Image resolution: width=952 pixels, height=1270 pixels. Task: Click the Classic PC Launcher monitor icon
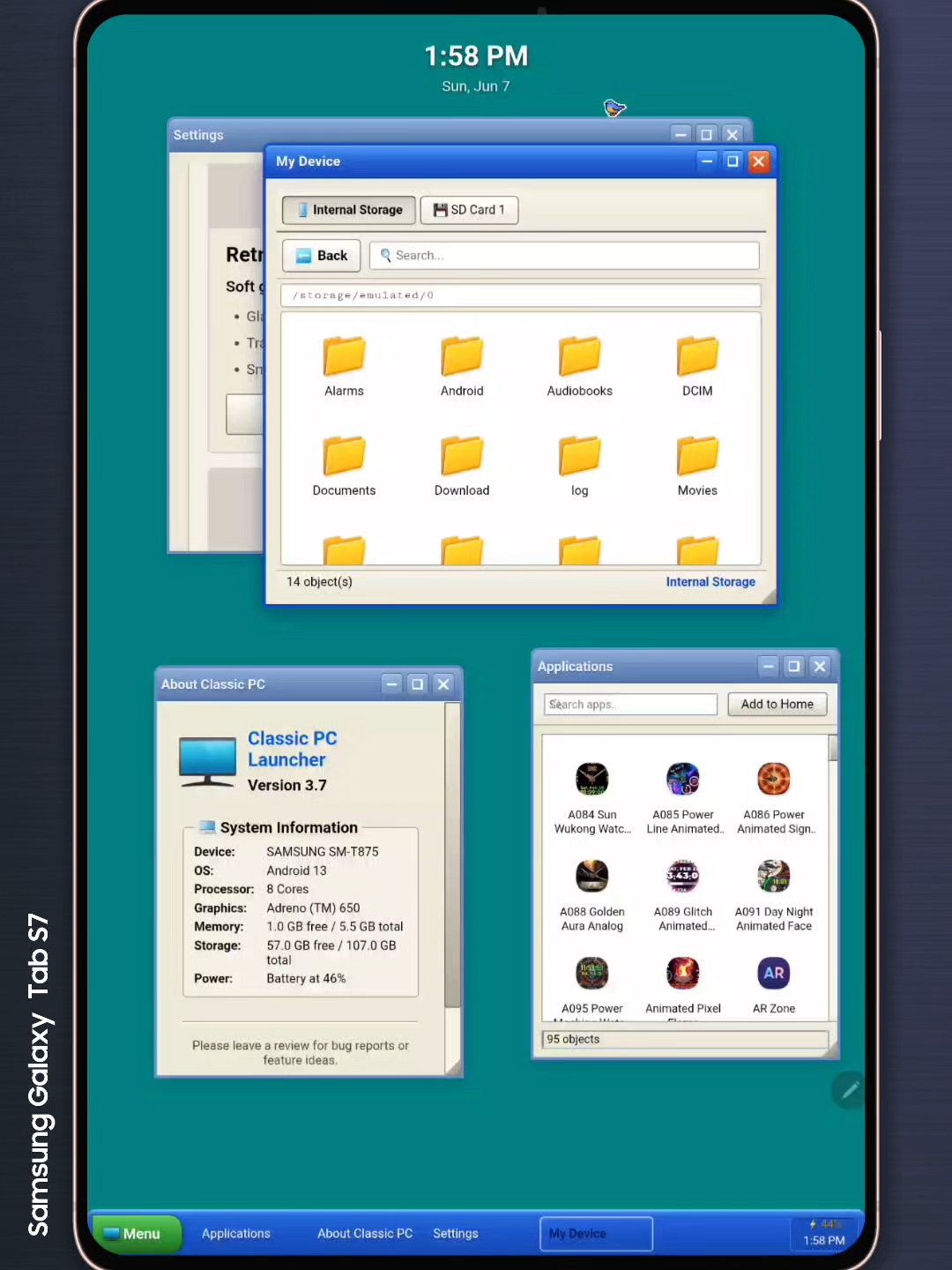coord(207,761)
